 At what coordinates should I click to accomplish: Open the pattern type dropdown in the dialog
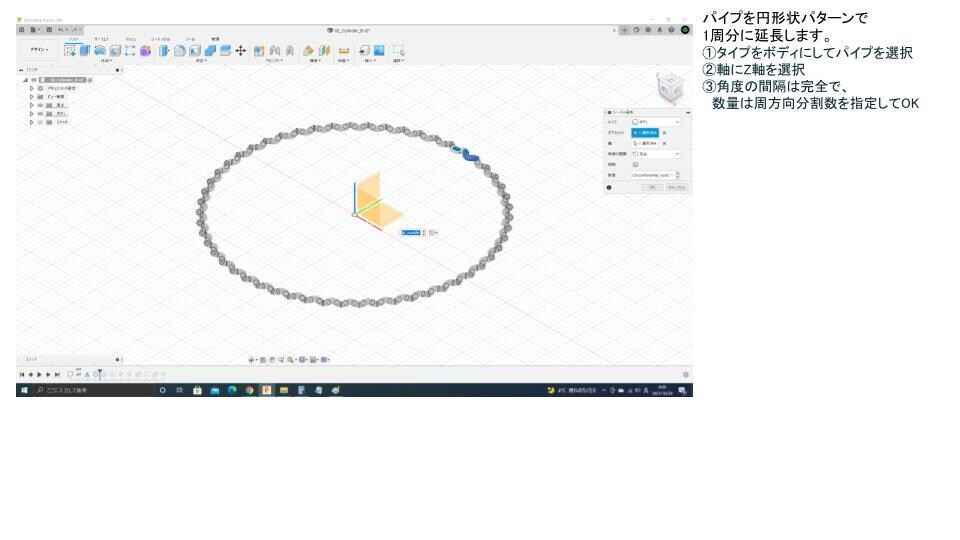[x=656, y=122]
